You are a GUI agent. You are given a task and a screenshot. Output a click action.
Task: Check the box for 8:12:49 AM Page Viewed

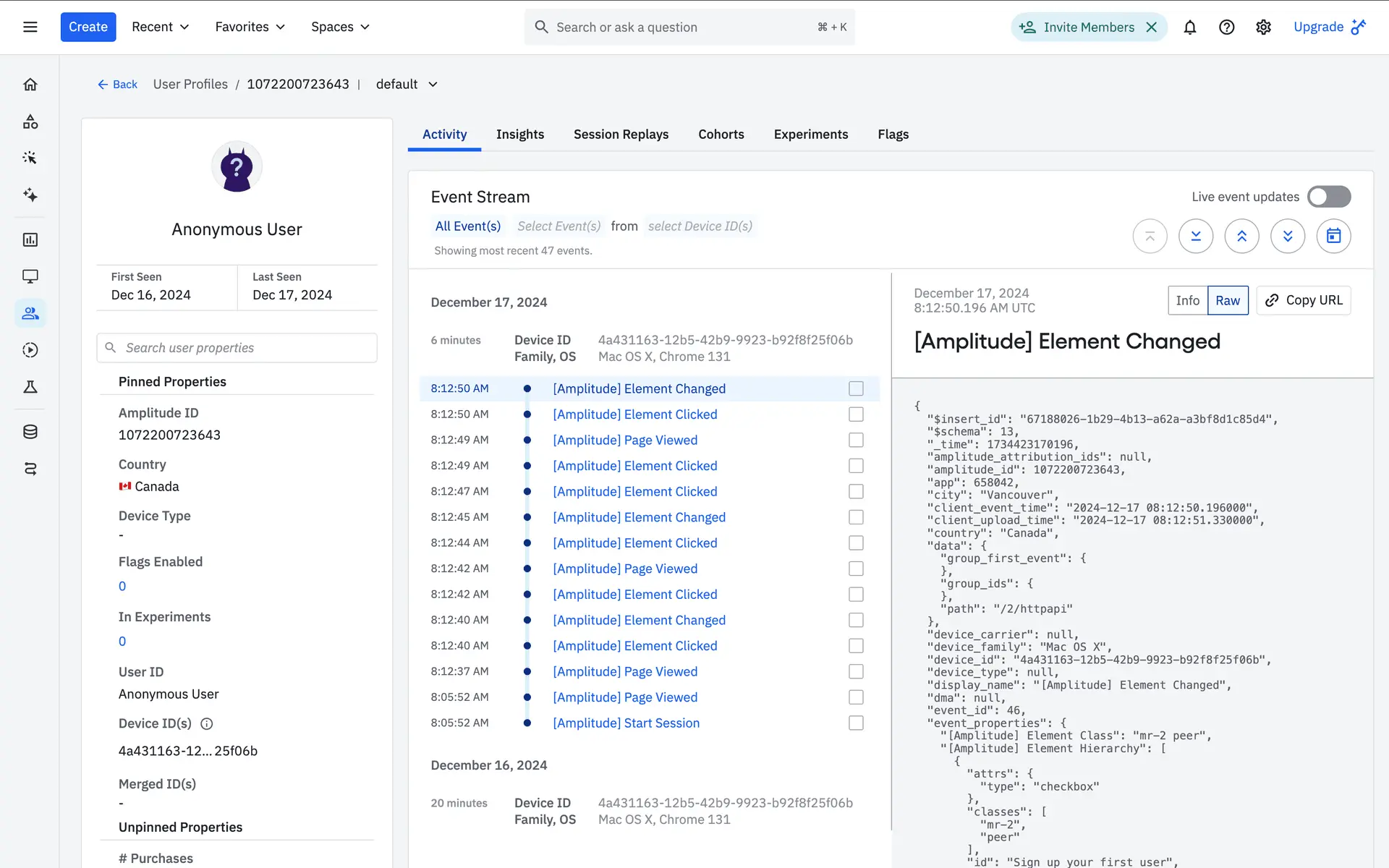(x=856, y=440)
